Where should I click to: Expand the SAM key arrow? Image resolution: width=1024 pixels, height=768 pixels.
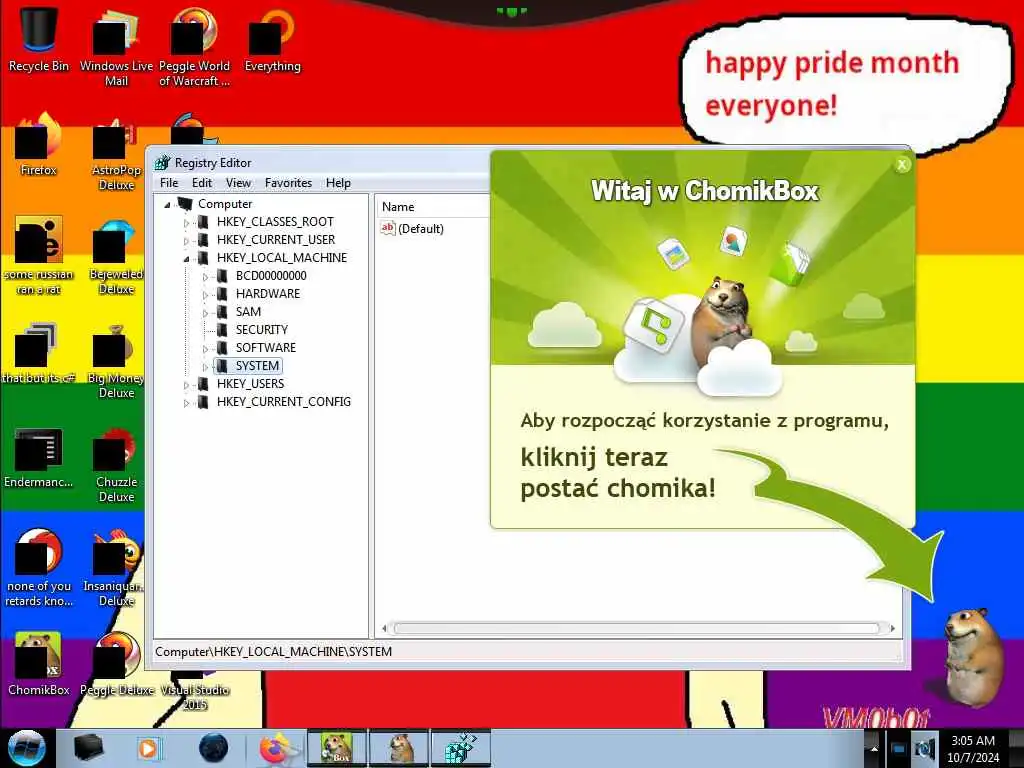205,313
